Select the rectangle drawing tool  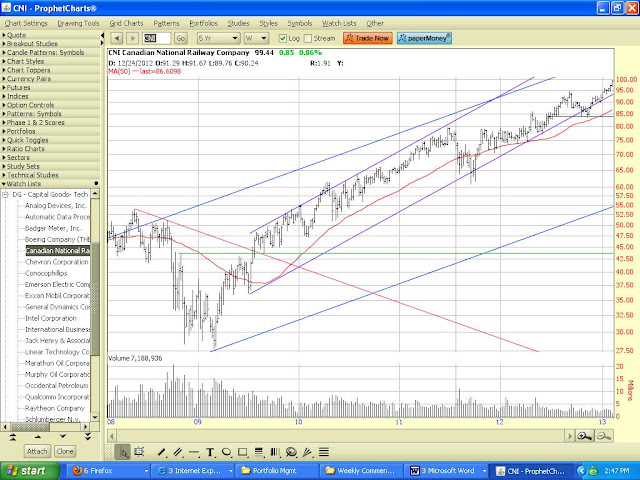[x=242, y=452]
